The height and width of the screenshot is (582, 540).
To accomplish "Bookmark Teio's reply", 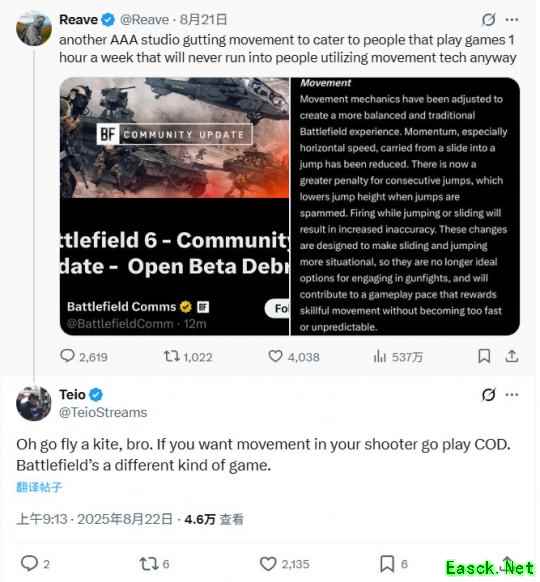I will coord(387,563).
